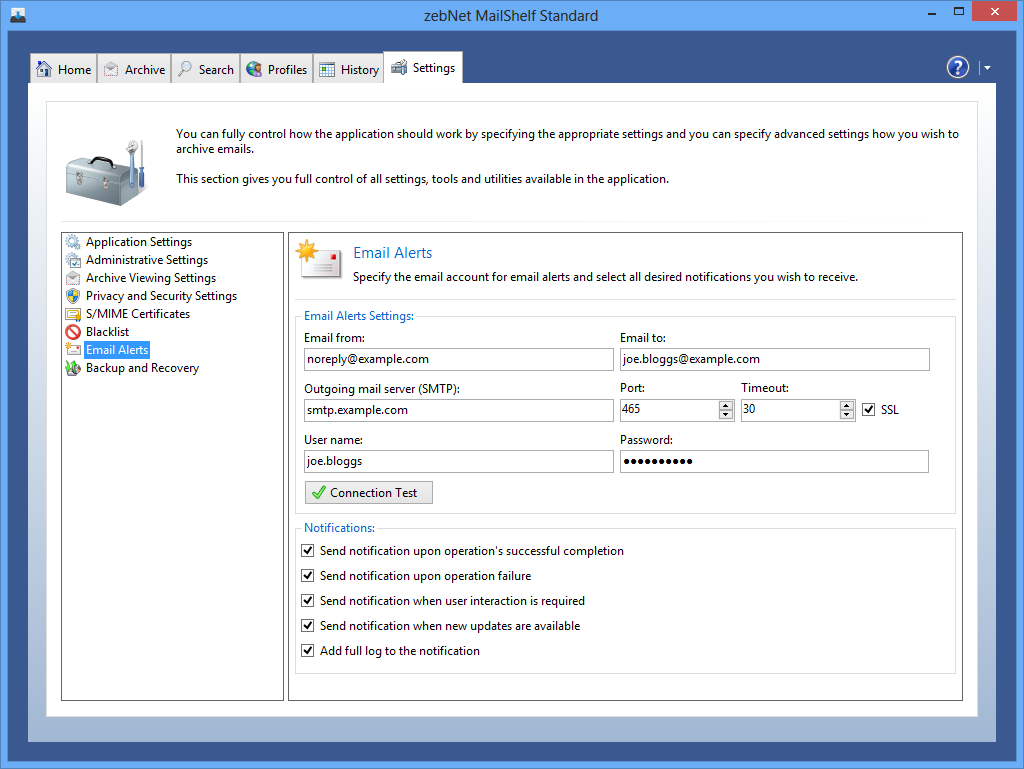The image size is (1024, 769).
Task: Click the Email from input field
Action: point(458,359)
